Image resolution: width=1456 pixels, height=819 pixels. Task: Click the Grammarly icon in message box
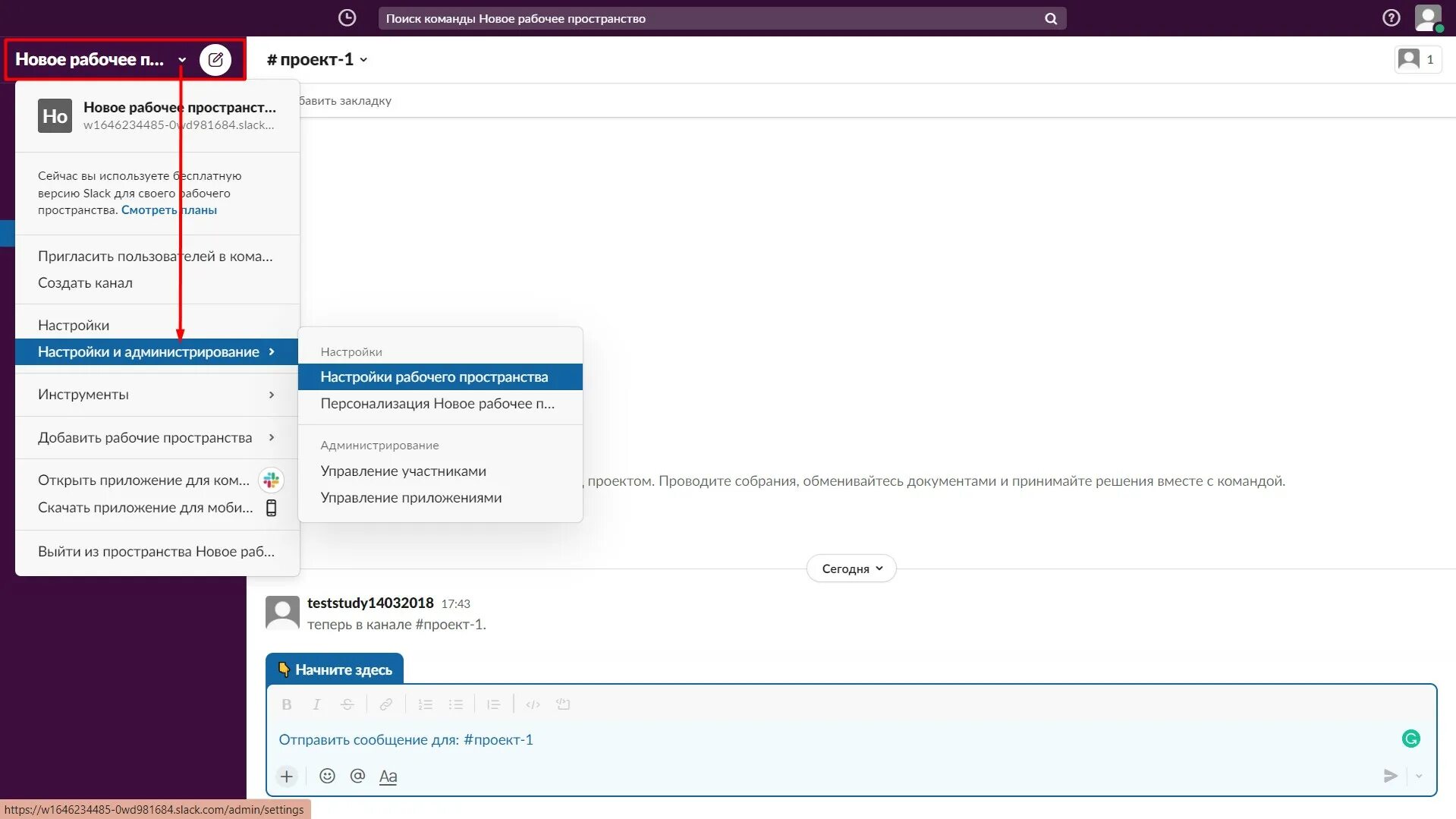(x=1410, y=739)
